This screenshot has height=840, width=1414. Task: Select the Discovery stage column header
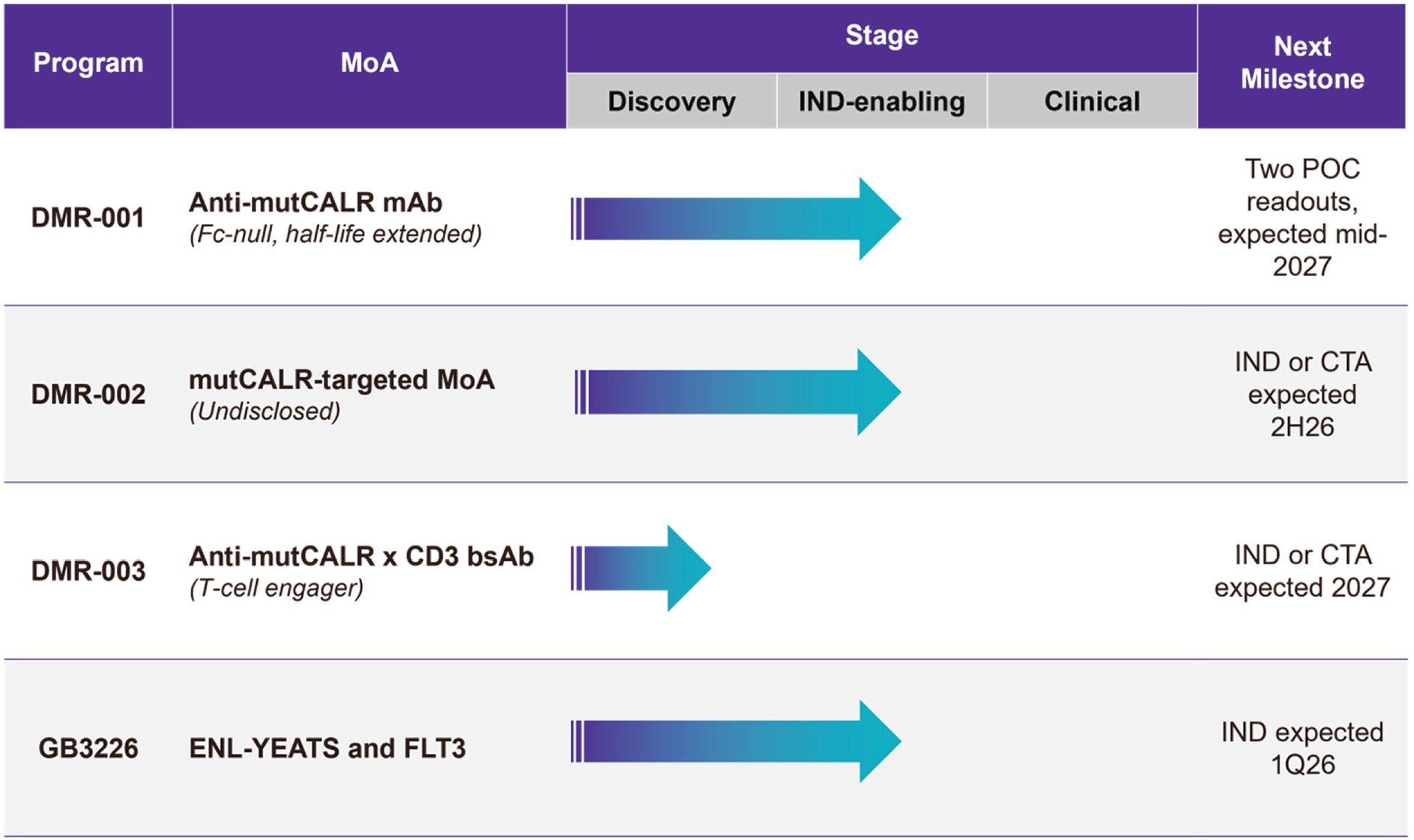click(x=671, y=101)
